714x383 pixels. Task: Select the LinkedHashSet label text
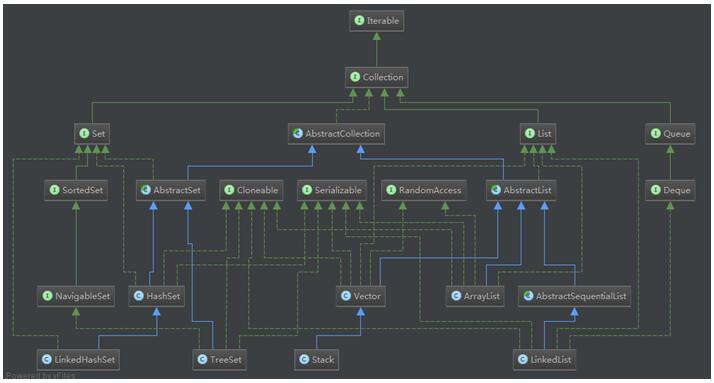[85, 359]
